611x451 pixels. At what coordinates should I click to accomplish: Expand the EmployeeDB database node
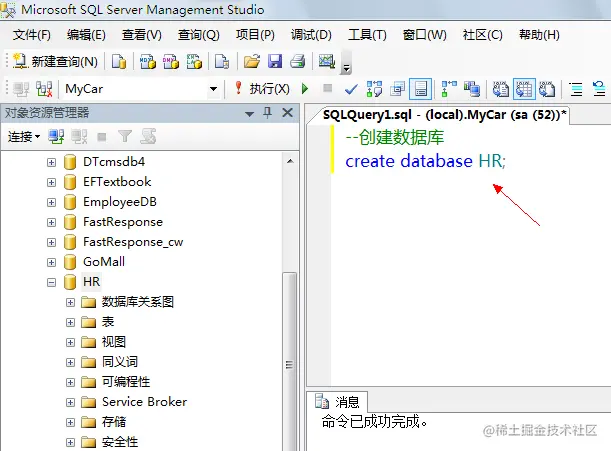tap(51, 202)
